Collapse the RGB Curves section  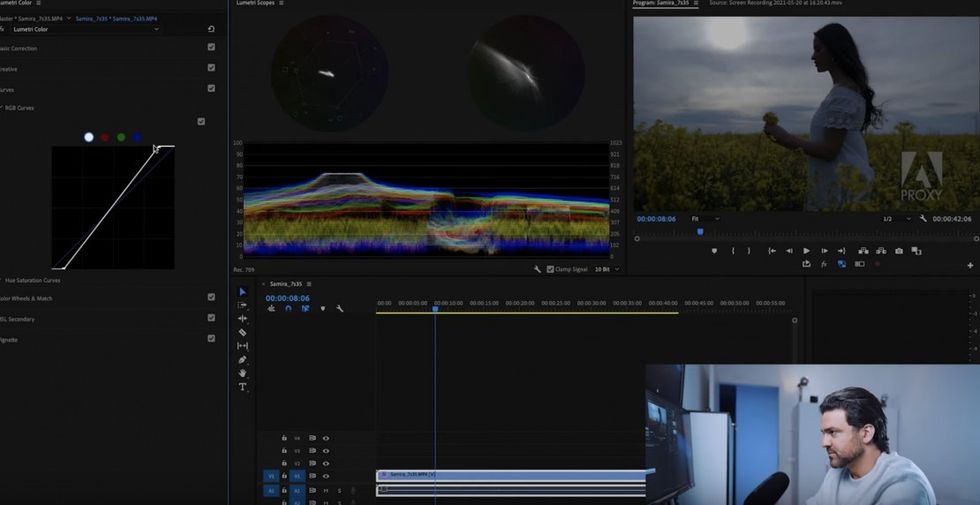[x=2, y=108]
